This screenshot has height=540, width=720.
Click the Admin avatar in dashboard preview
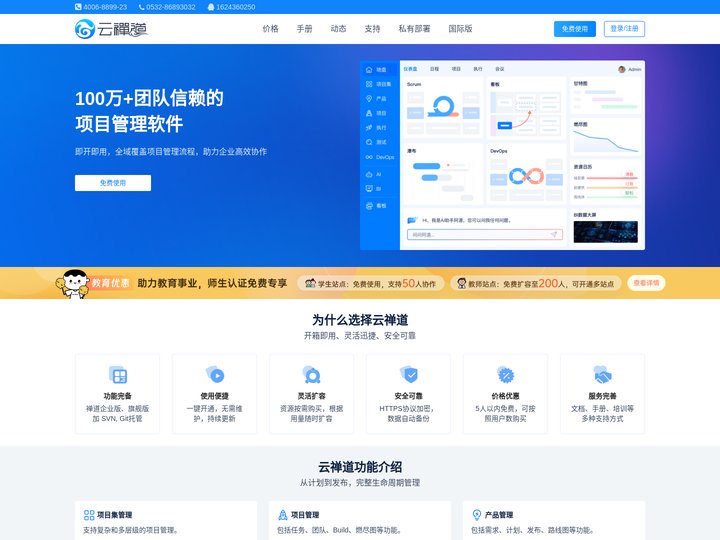coord(622,69)
